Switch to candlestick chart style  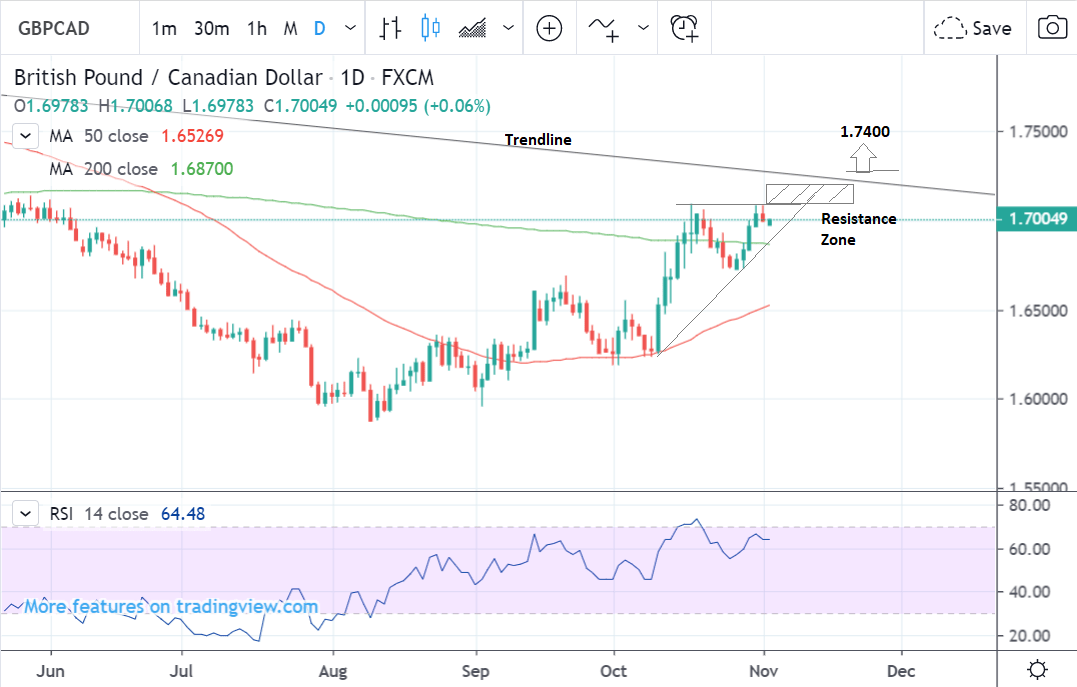click(430, 28)
